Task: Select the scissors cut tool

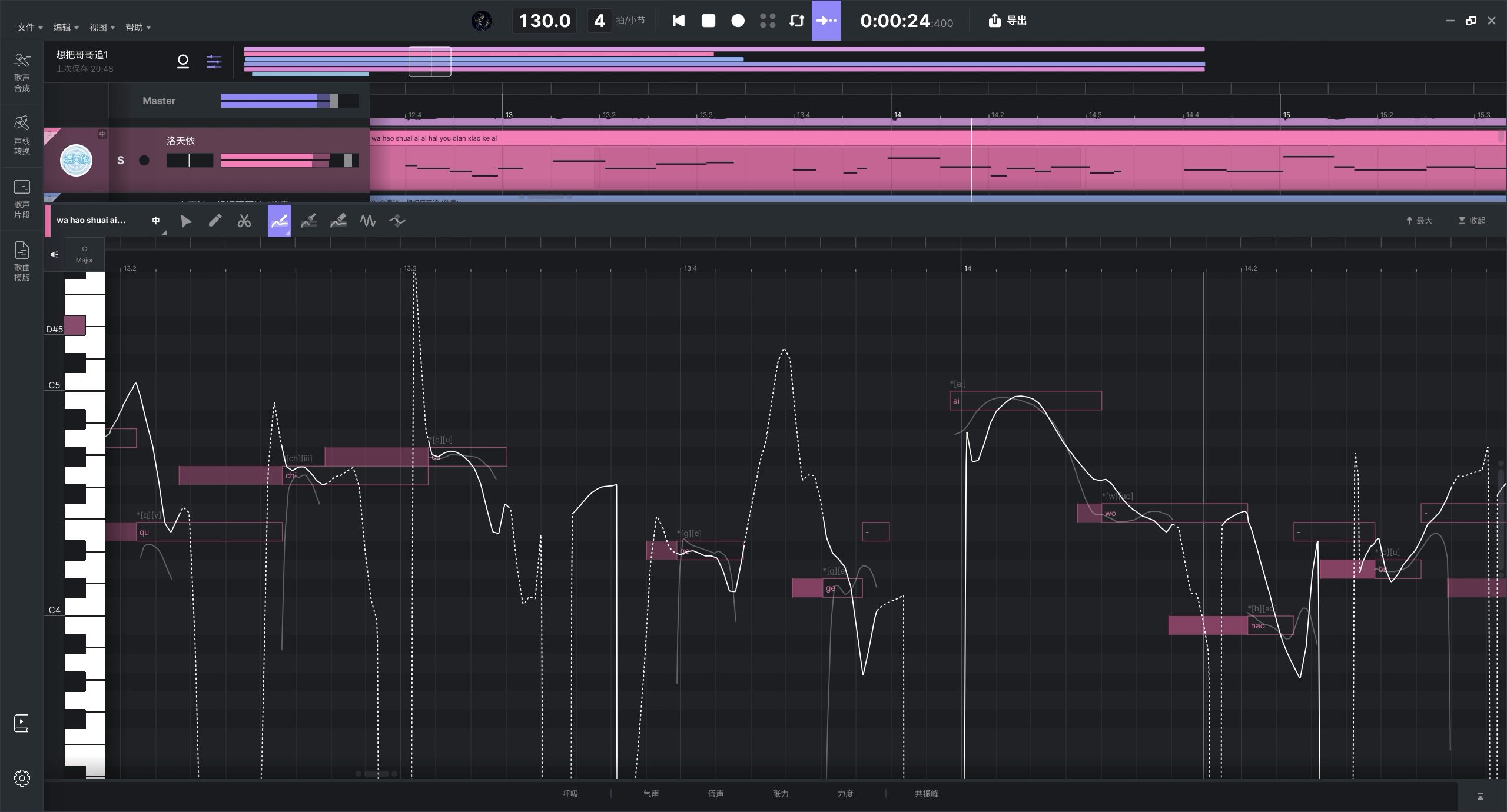Action: coord(244,221)
